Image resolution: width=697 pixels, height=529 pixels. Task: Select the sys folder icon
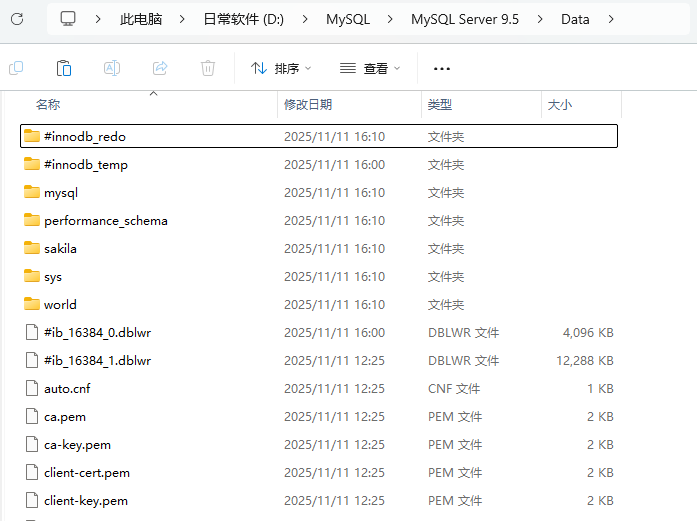(x=32, y=276)
